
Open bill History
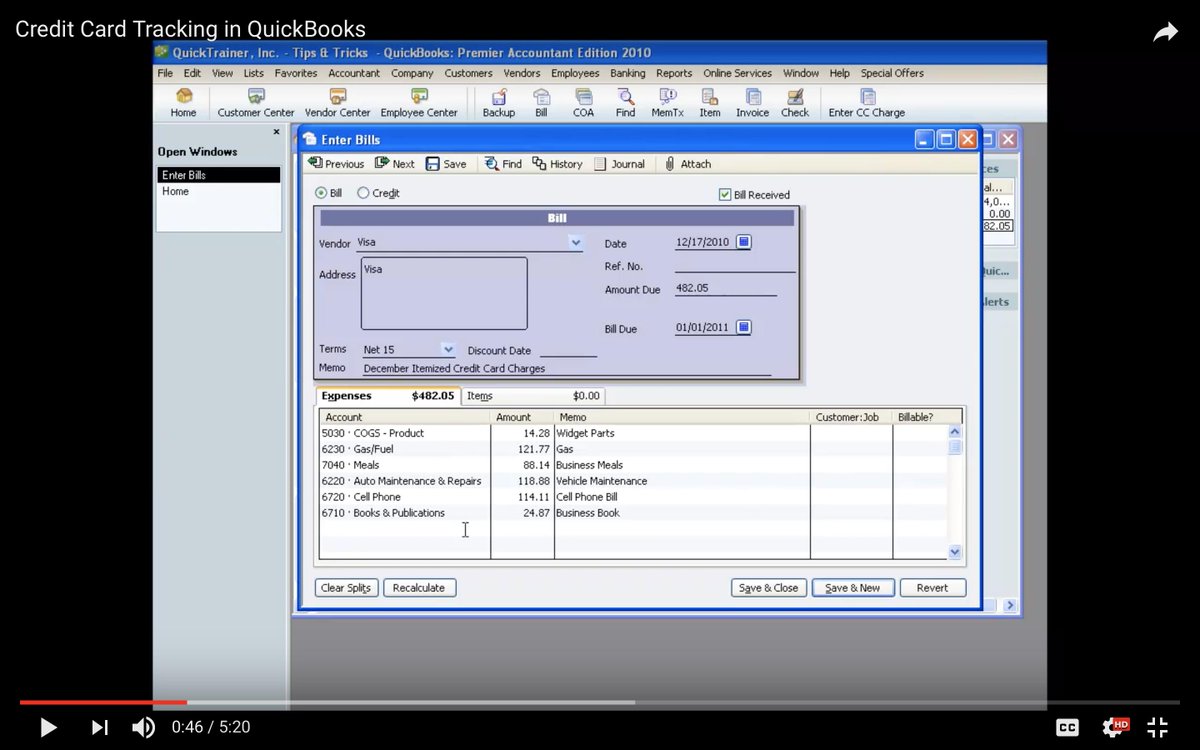(557, 164)
